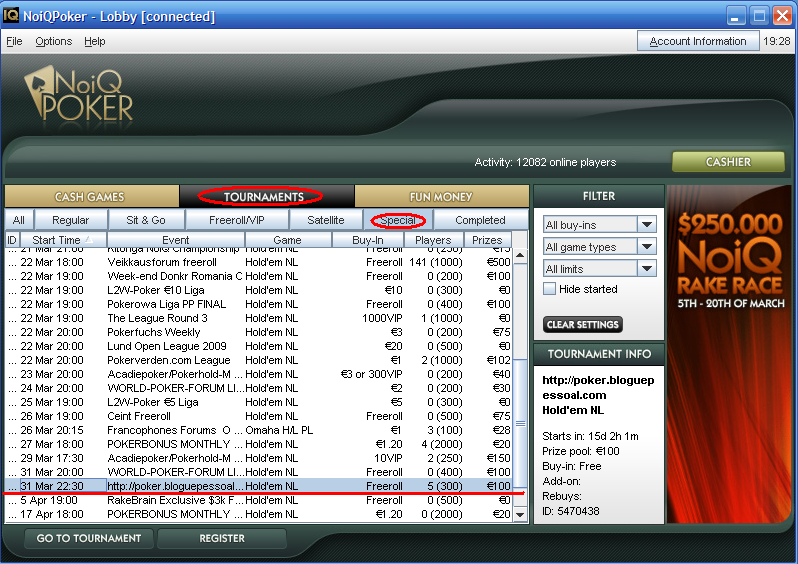798x564 pixels.
Task: Switch to the Cash Games tab
Action: coord(90,196)
